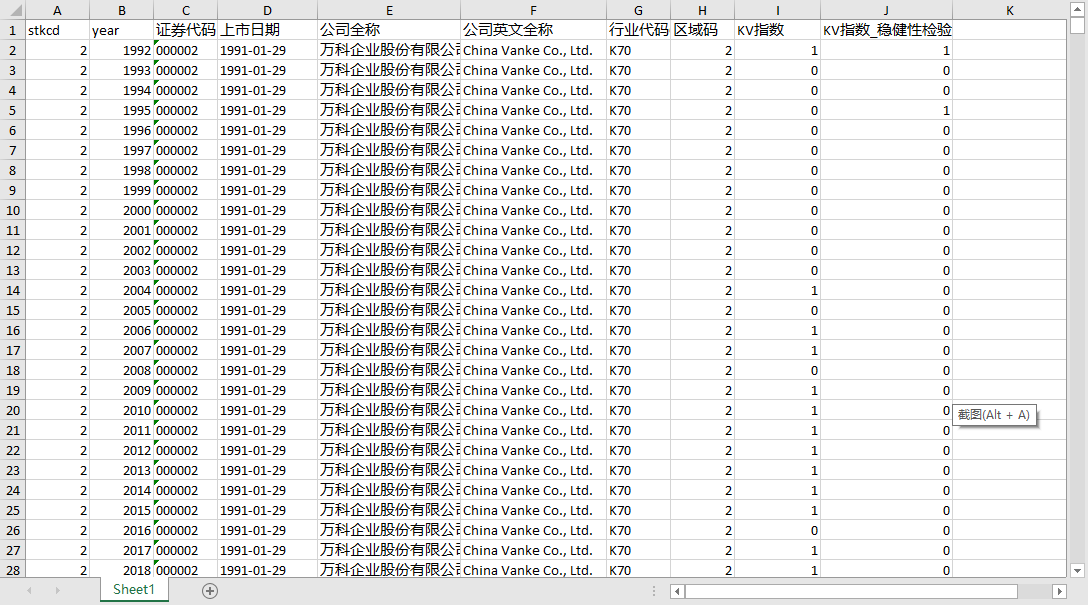Select column I header
The height and width of the screenshot is (605, 1088).
[x=777, y=10]
